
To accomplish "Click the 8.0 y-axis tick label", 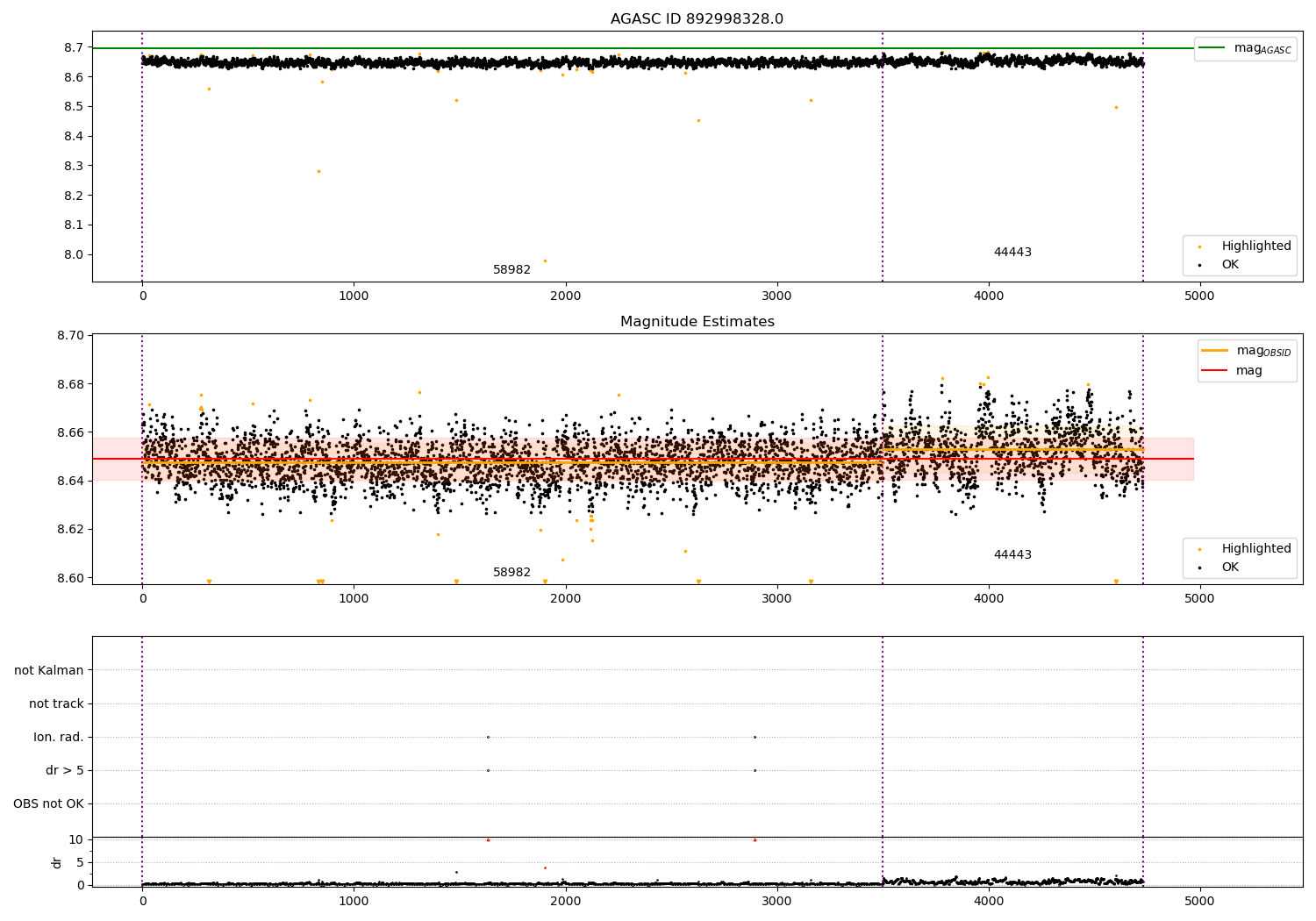I will pyautogui.click(x=74, y=254).
